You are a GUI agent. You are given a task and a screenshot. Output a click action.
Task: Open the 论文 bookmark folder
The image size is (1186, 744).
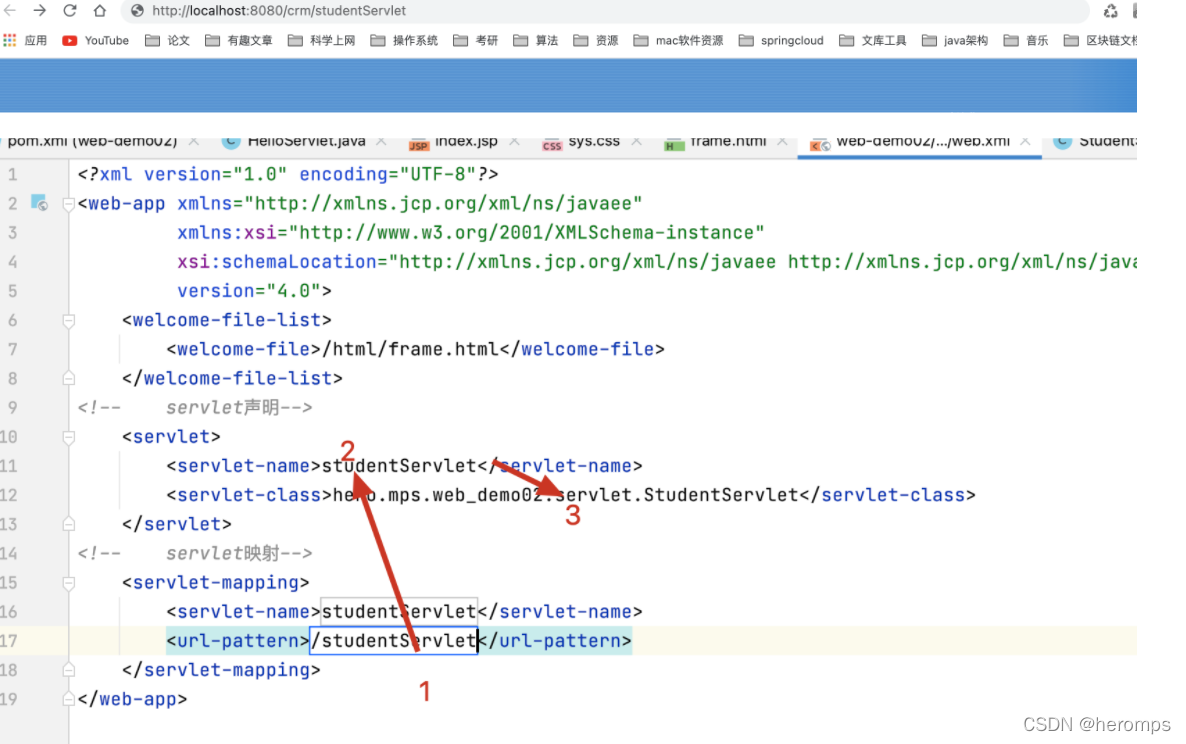pyautogui.click(x=167, y=40)
